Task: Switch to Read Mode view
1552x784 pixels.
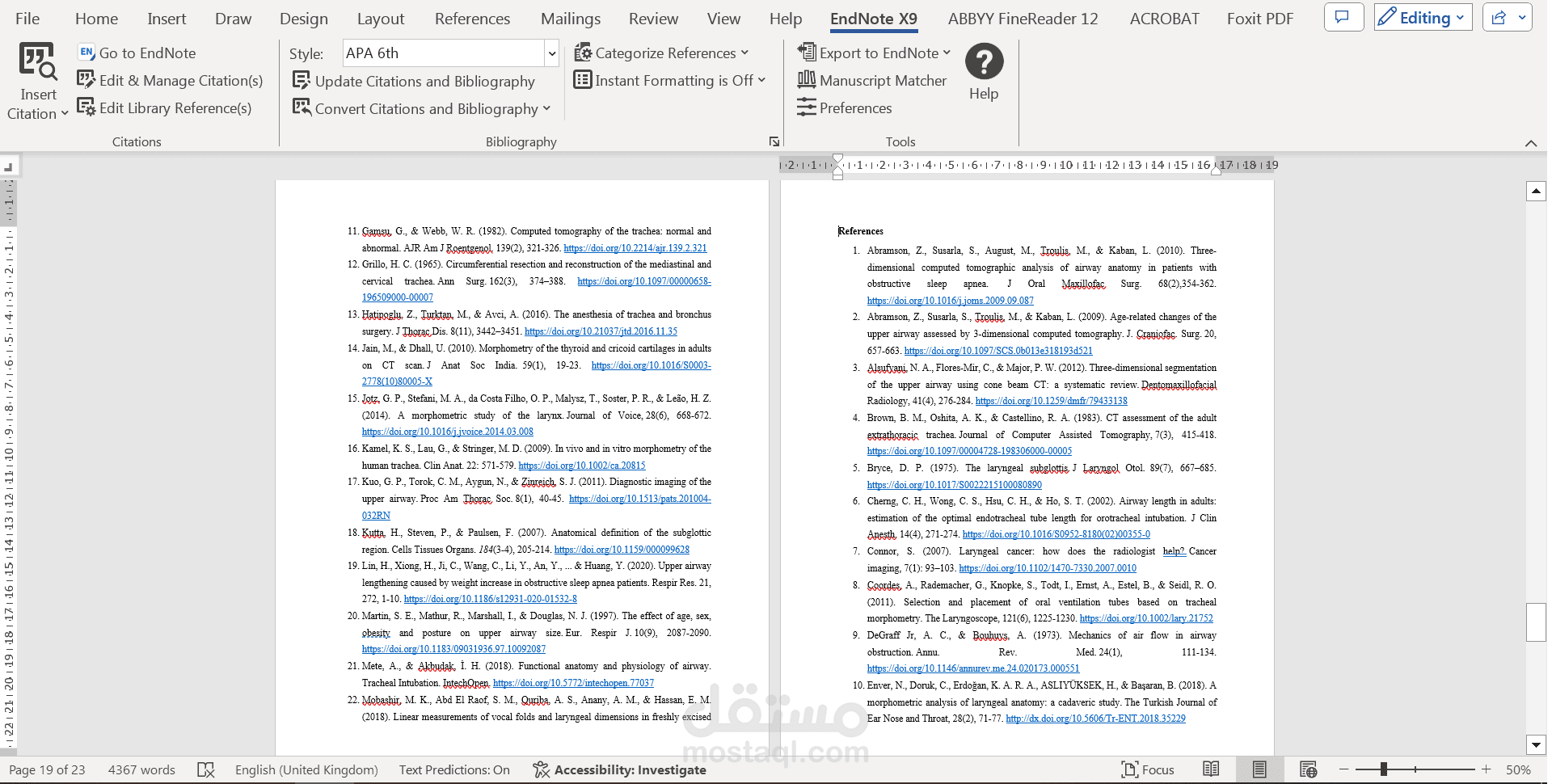Action: coord(1211,769)
